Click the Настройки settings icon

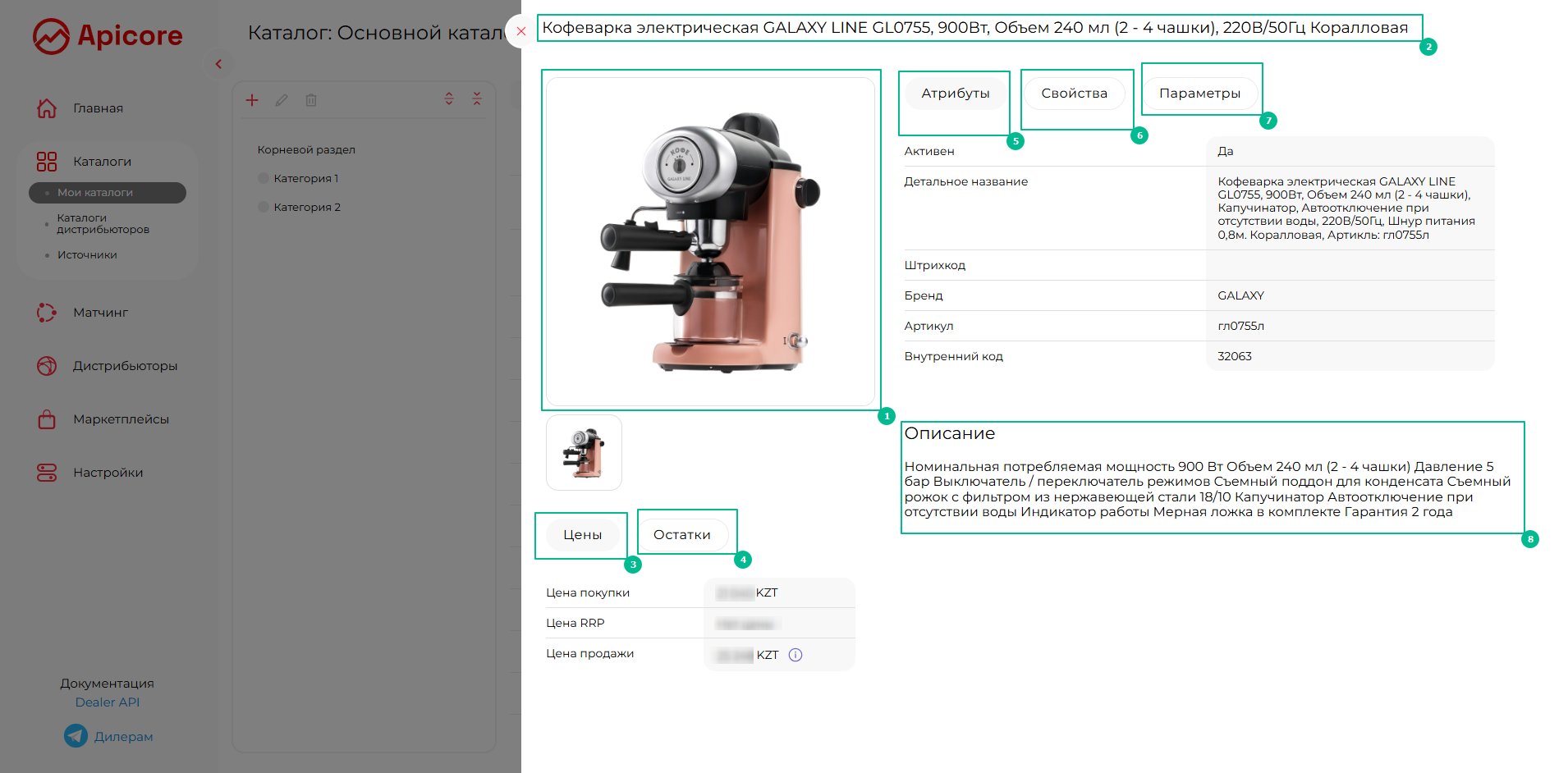pyautogui.click(x=47, y=473)
